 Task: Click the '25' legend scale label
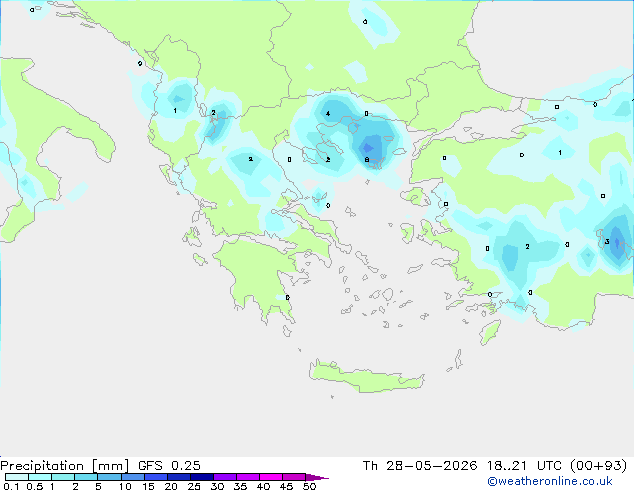click(194, 486)
